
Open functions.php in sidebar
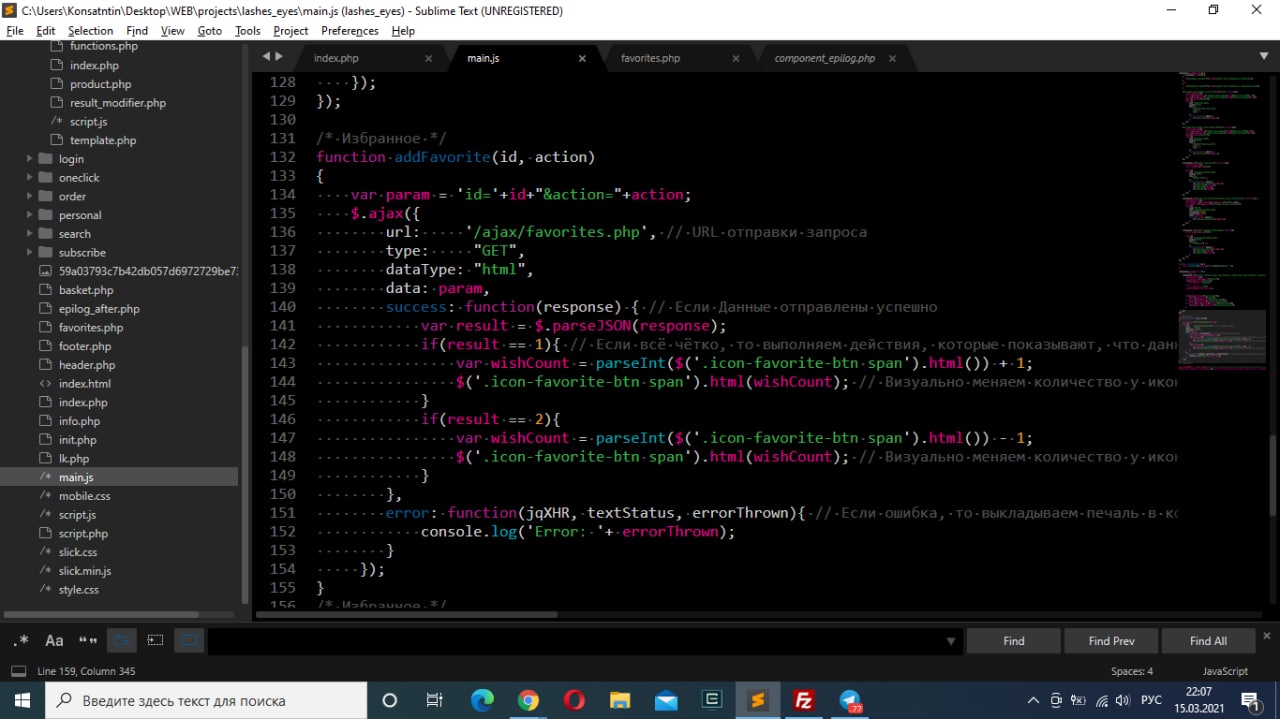click(x=104, y=46)
